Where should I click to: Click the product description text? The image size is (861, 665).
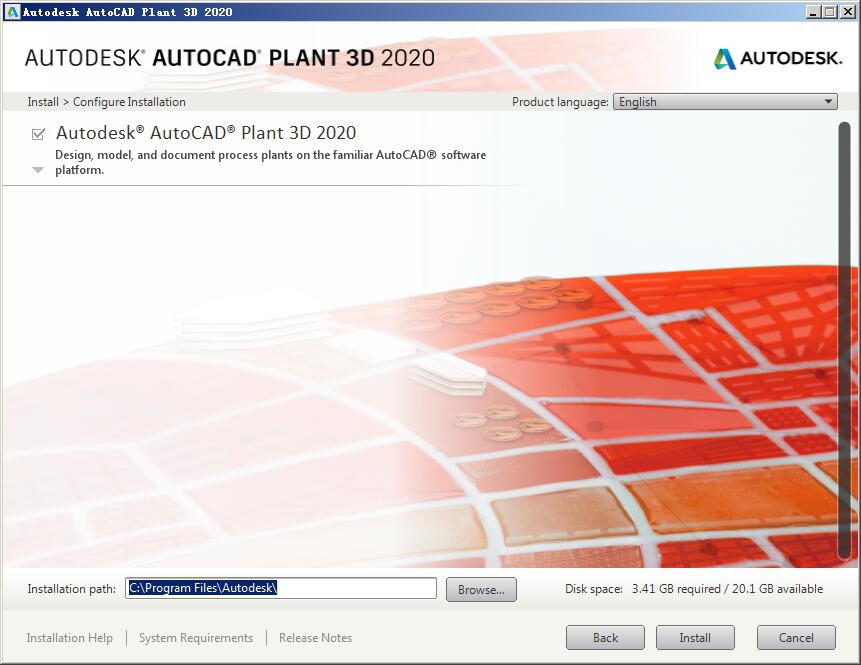click(x=270, y=162)
